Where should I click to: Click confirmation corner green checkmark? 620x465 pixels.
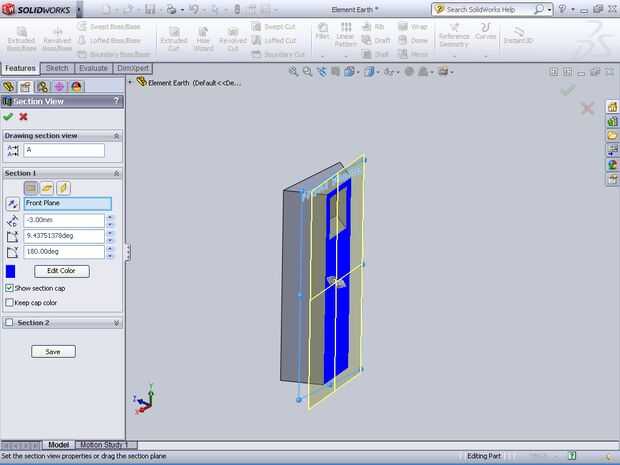tap(568, 91)
